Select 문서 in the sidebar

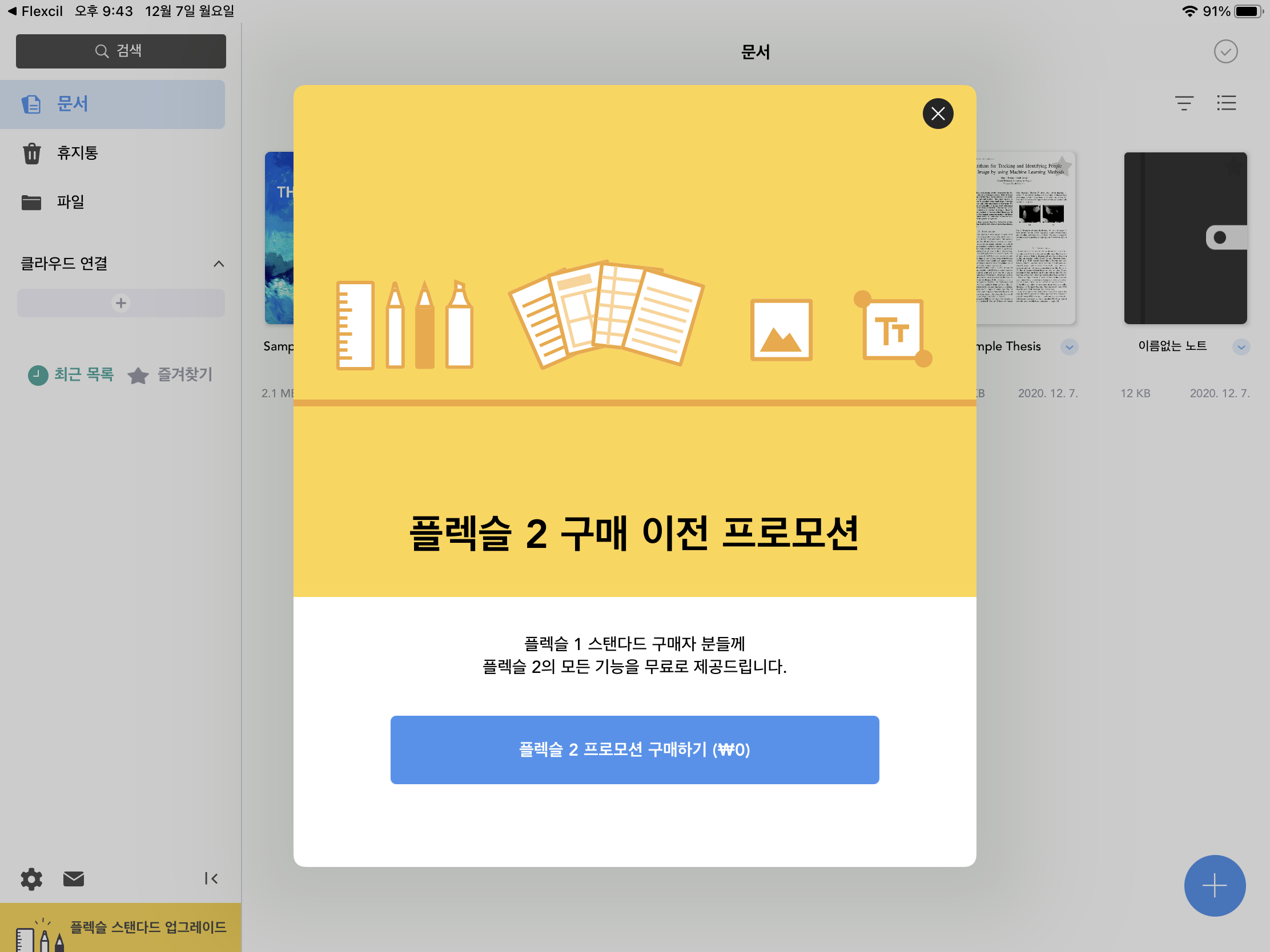[112, 104]
